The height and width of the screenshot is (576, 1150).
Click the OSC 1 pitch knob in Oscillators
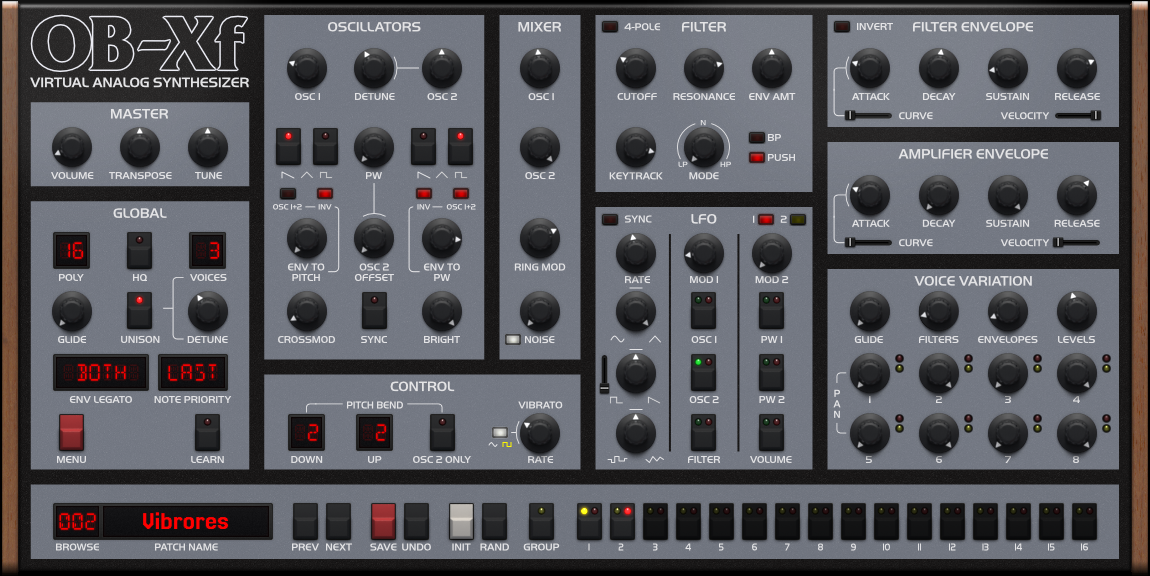click(x=307, y=68)
